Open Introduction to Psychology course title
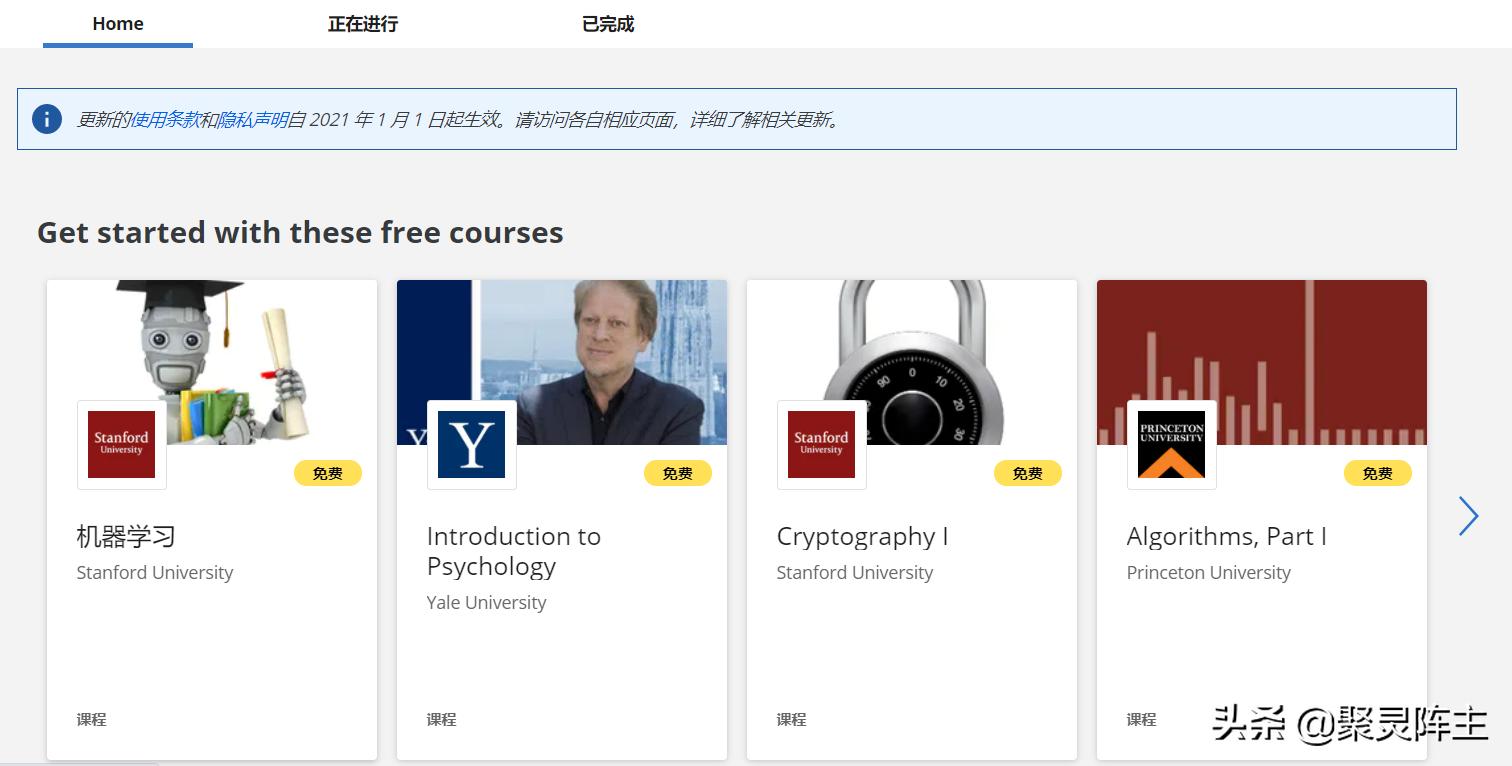 click(x=513, y=551)
